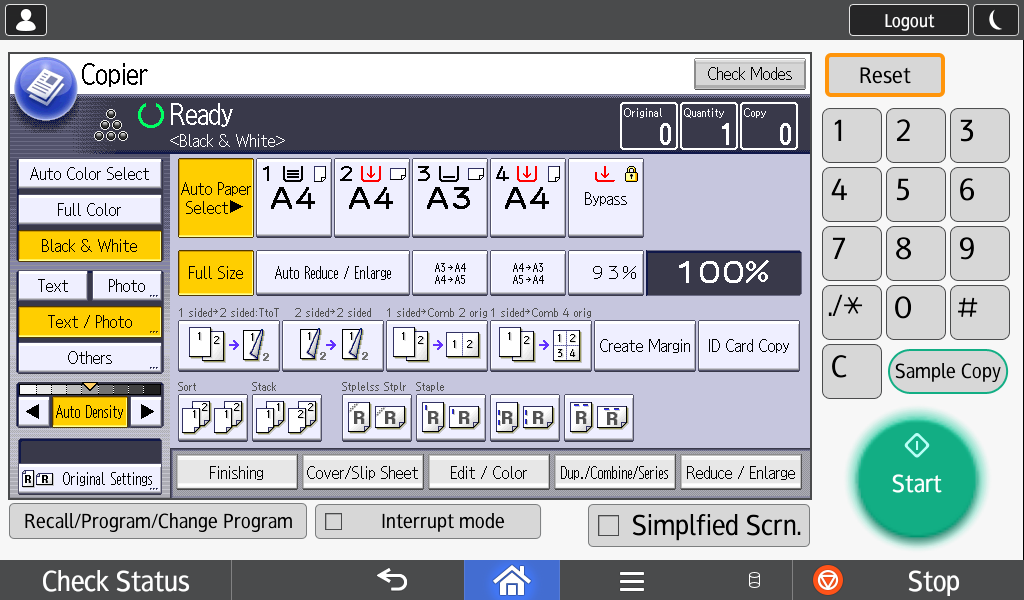Tap the Check Modes button
Screen dimensions: 1024x600
pyautogui.click(x=750, y=74)
